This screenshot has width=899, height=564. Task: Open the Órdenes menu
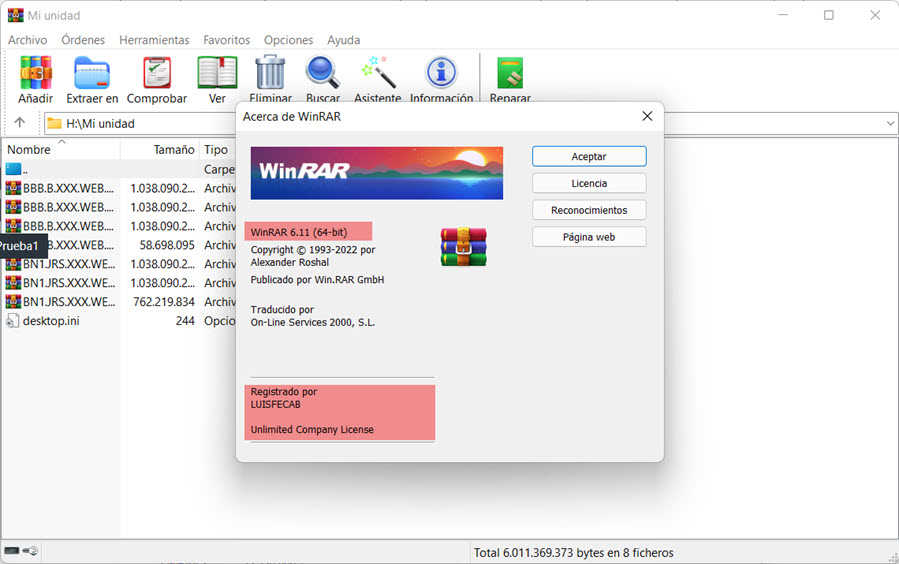click(x=83, y=40)
